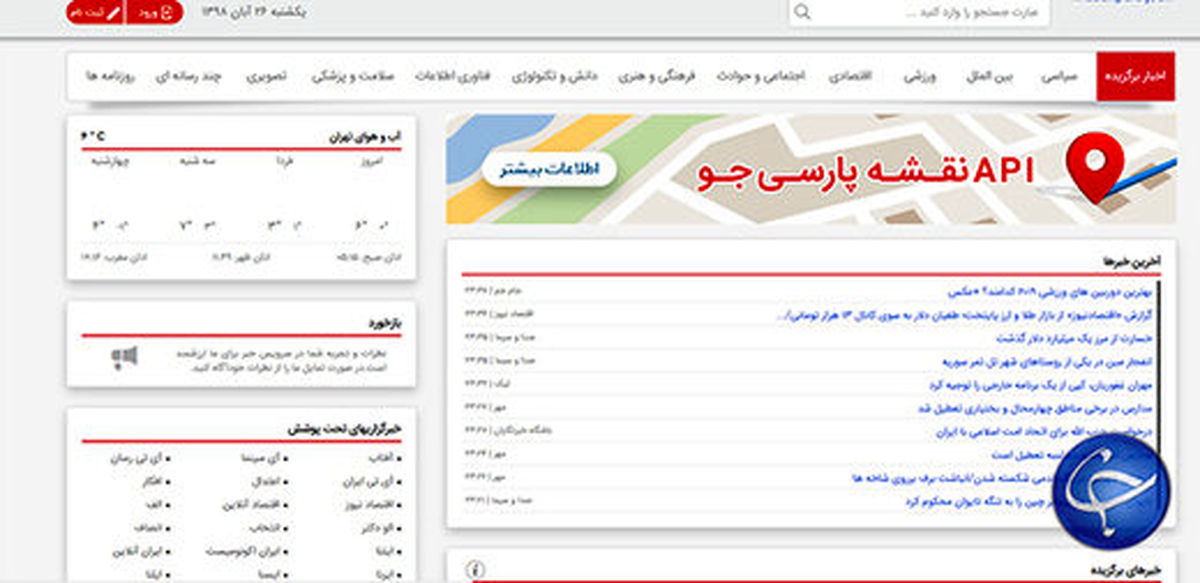Open the اقتصادی menu item
The image size is (1200, 583).
[x=850, y=76]
